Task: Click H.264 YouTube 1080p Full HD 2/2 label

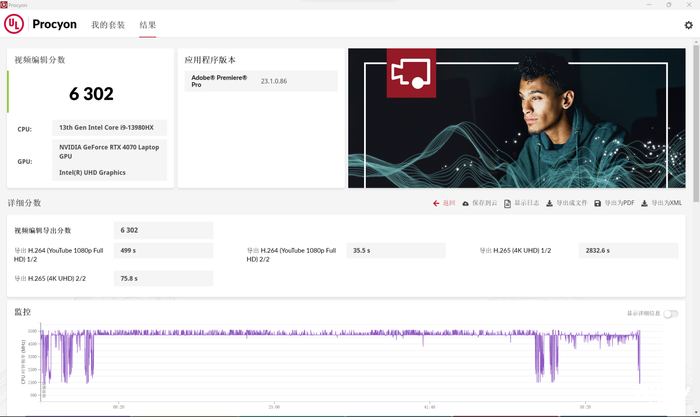Action: (x=291, y=255)
